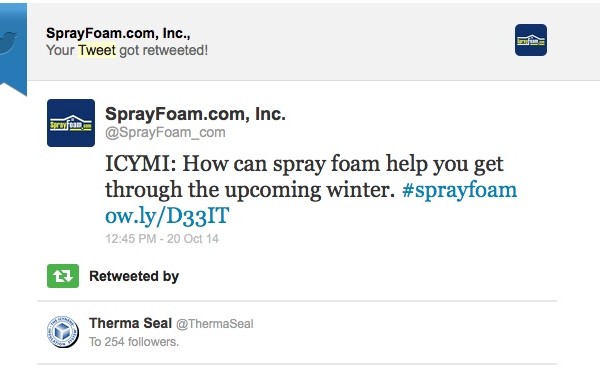The width and height of the screenshot is (600, 370).
Task: Click the 'To 254 followers.' text
Action: [134, 341]
